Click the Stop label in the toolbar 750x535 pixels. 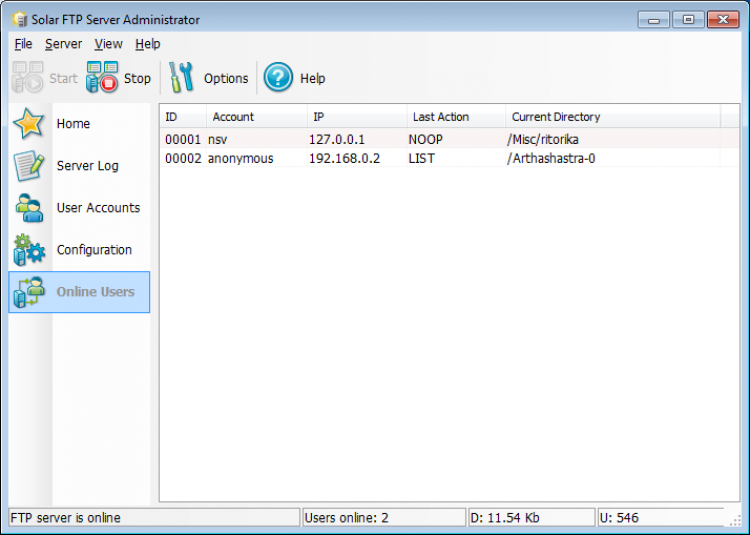pos(137,78)
